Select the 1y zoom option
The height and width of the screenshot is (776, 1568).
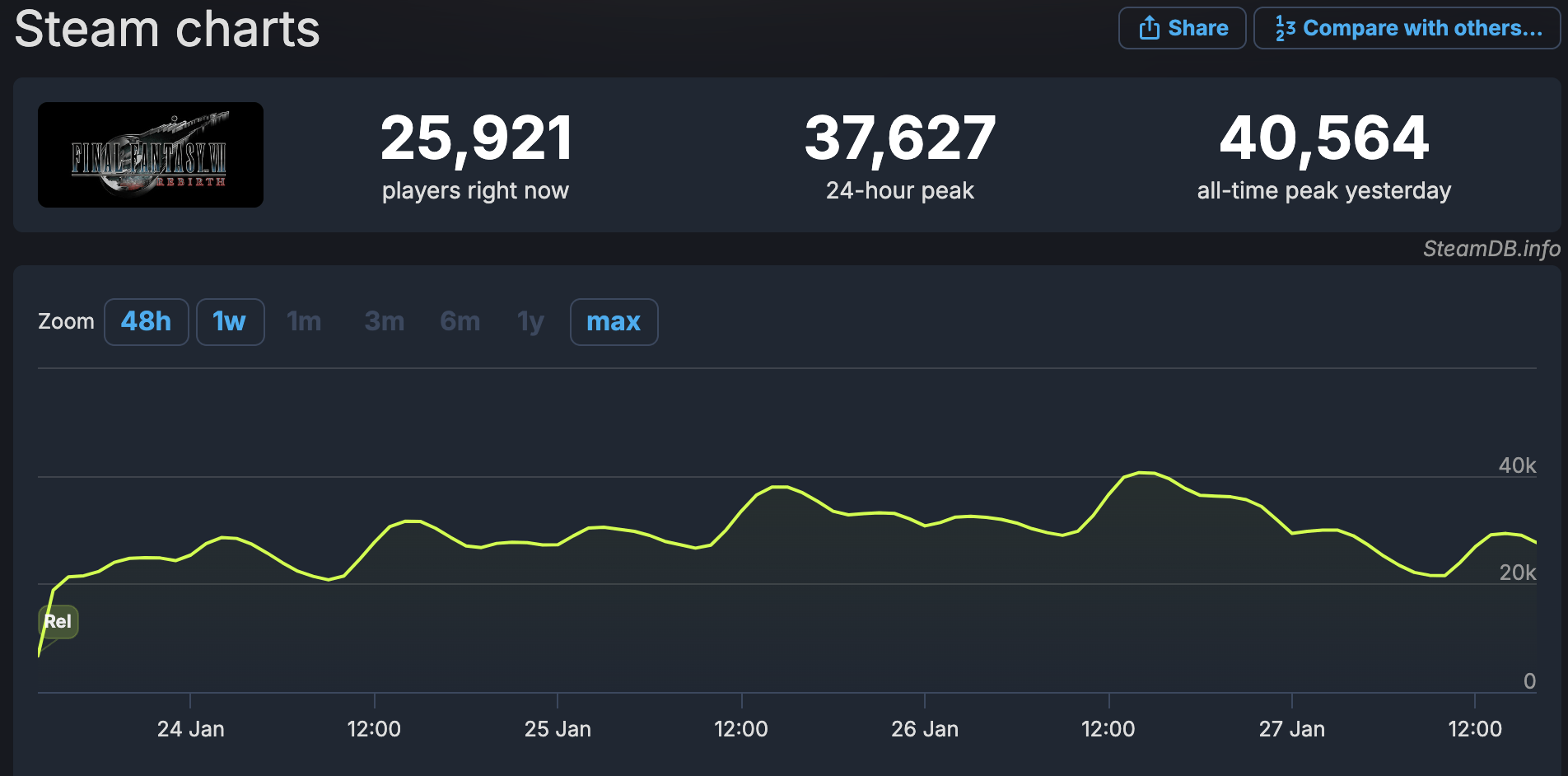(x=531, y=321)
